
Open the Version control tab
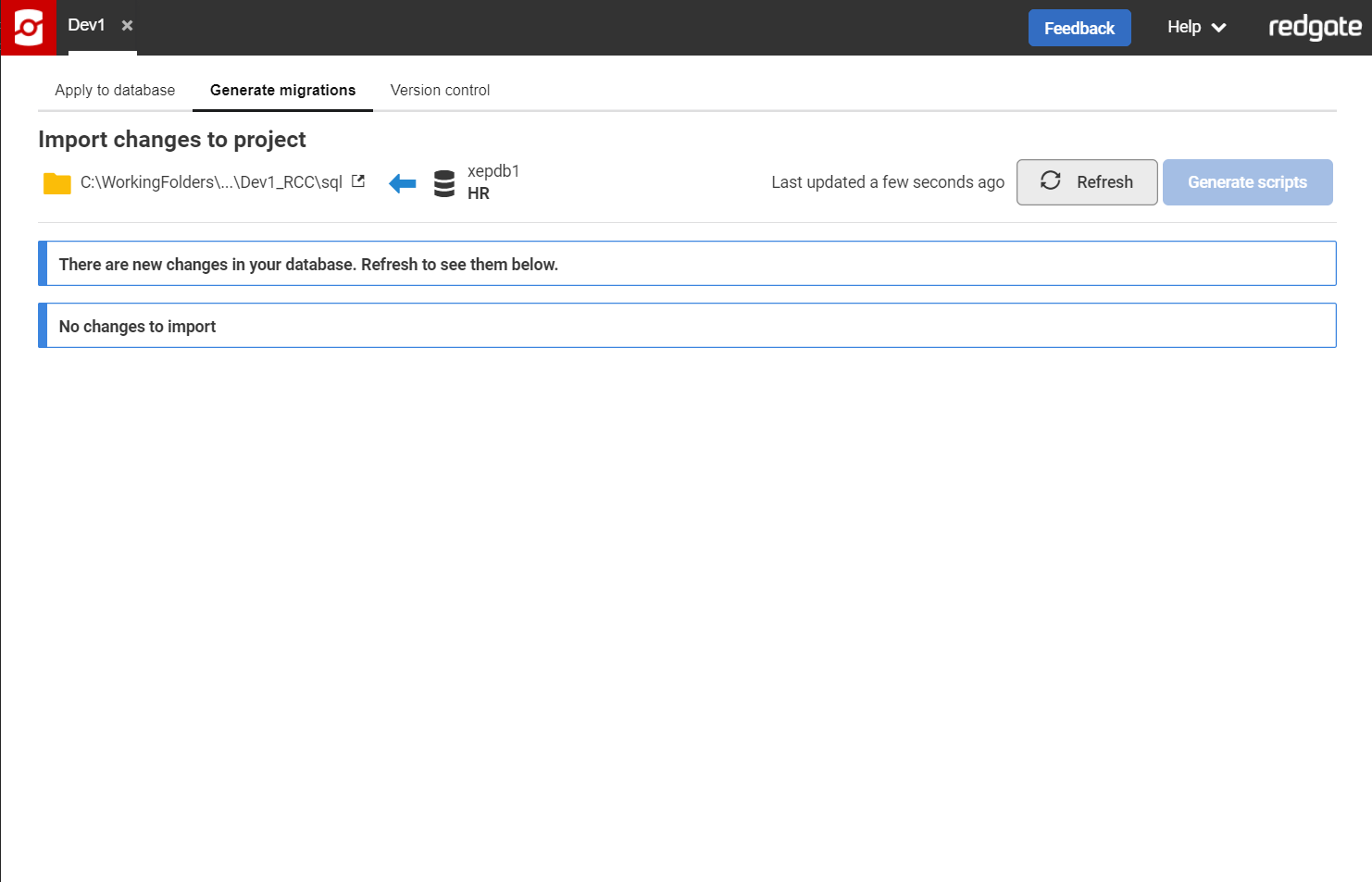click(440, 90)
